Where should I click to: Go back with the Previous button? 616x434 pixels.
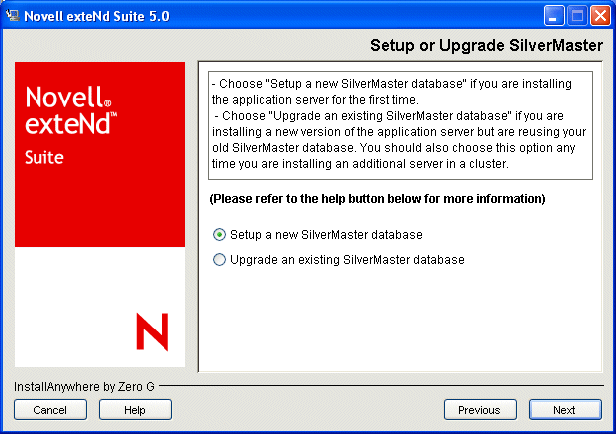(480, 409)
